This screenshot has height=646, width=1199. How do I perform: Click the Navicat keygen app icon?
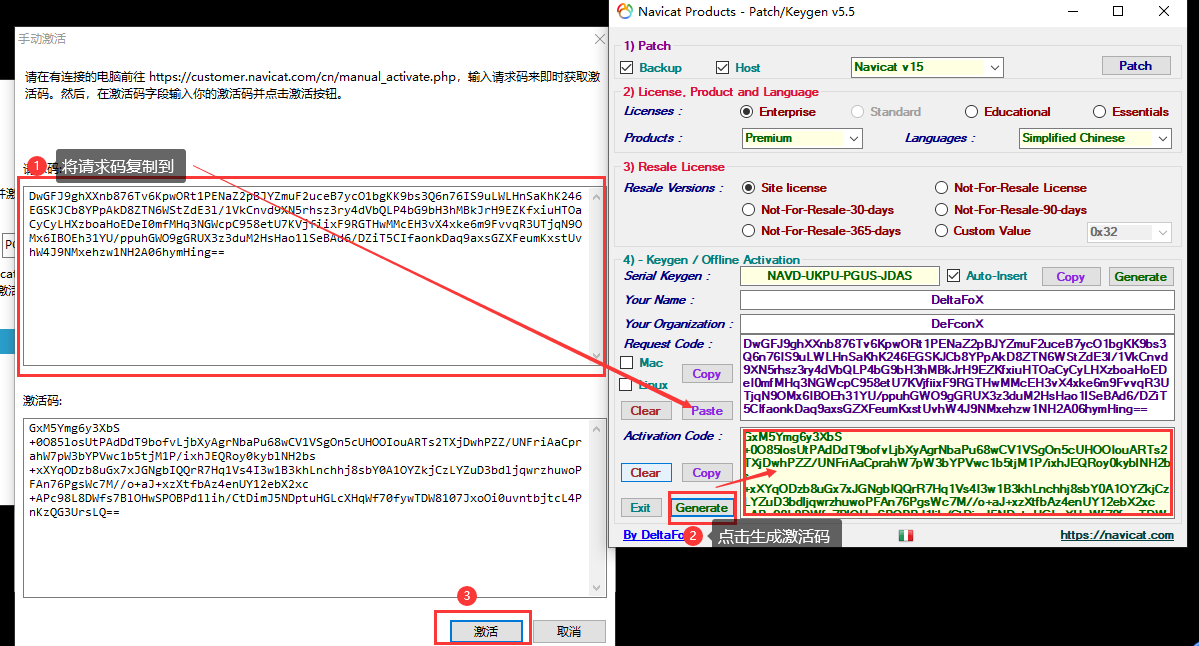pos(625,11)
